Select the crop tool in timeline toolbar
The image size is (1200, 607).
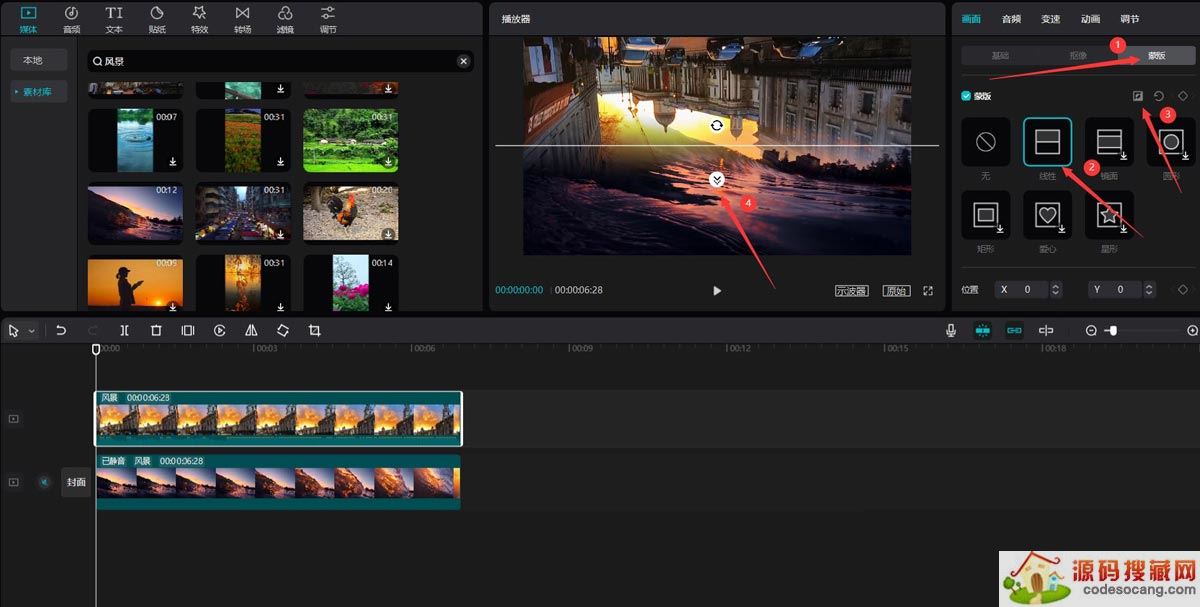pos(315,330)
